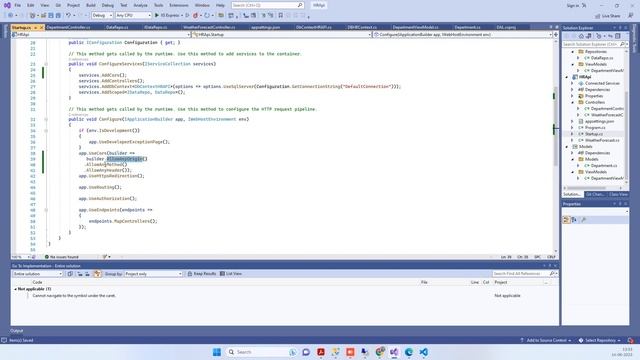Toggle the Keep Results button
This screenshot has width=640, height=360.
point(202,273)
